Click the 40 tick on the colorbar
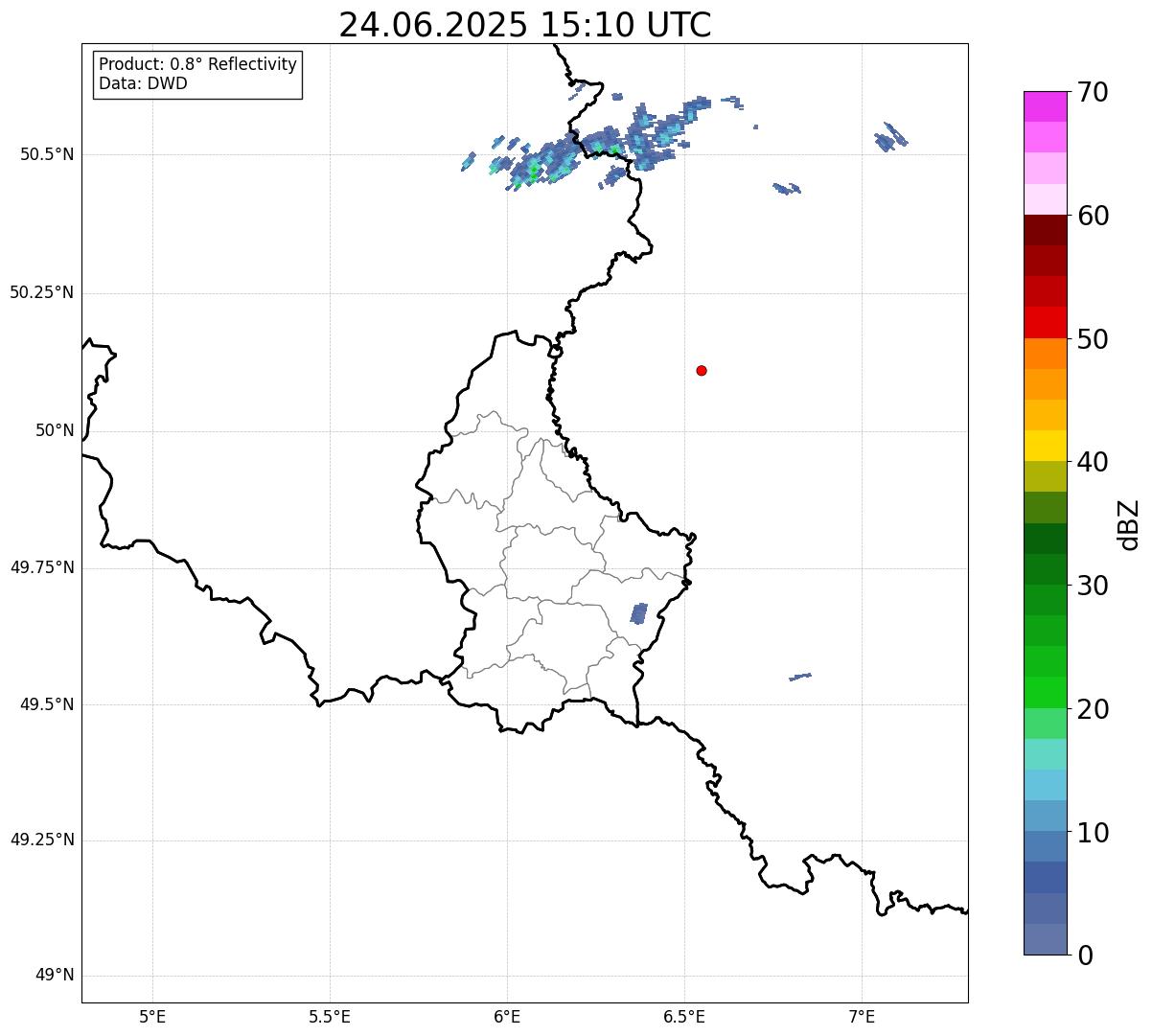 (x=1093, y=462)
